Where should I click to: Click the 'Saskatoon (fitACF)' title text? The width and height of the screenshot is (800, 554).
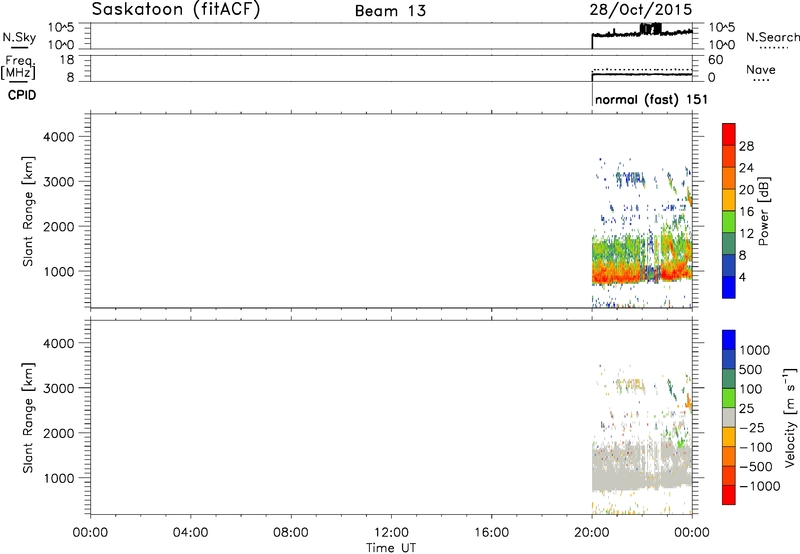tap(176, 9)
